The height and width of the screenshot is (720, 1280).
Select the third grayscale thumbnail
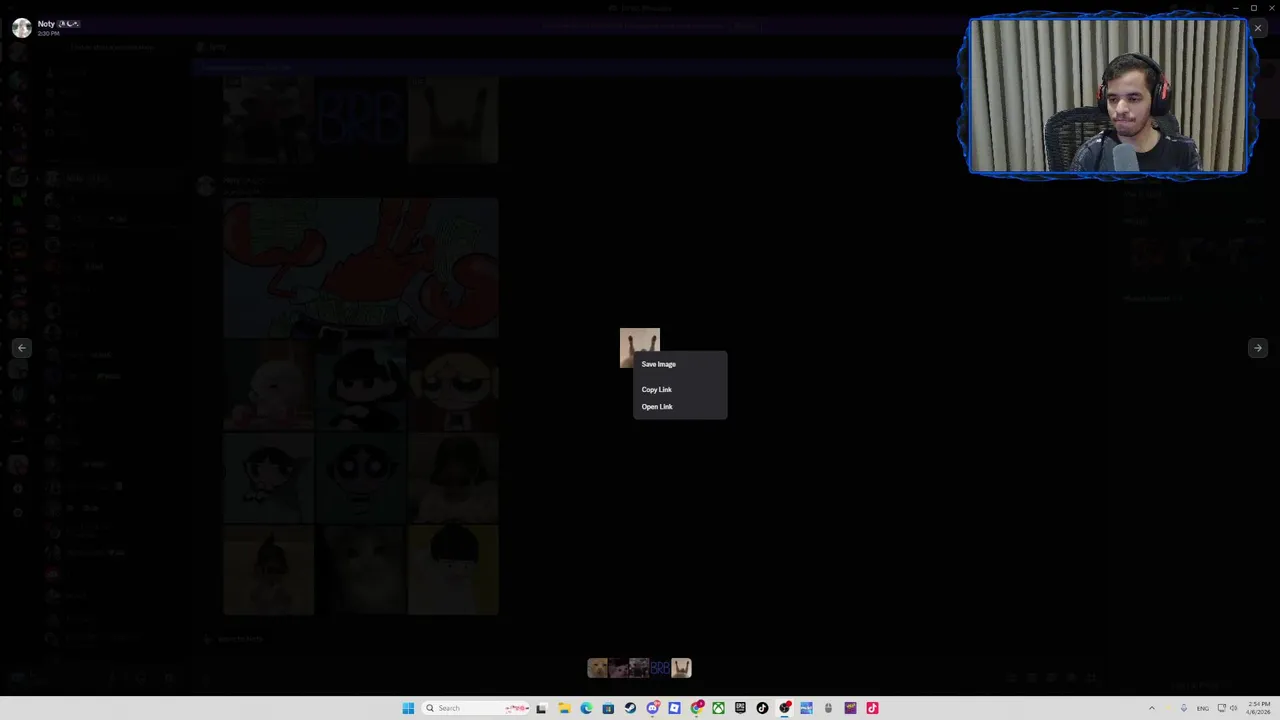[x=639, y=668]
